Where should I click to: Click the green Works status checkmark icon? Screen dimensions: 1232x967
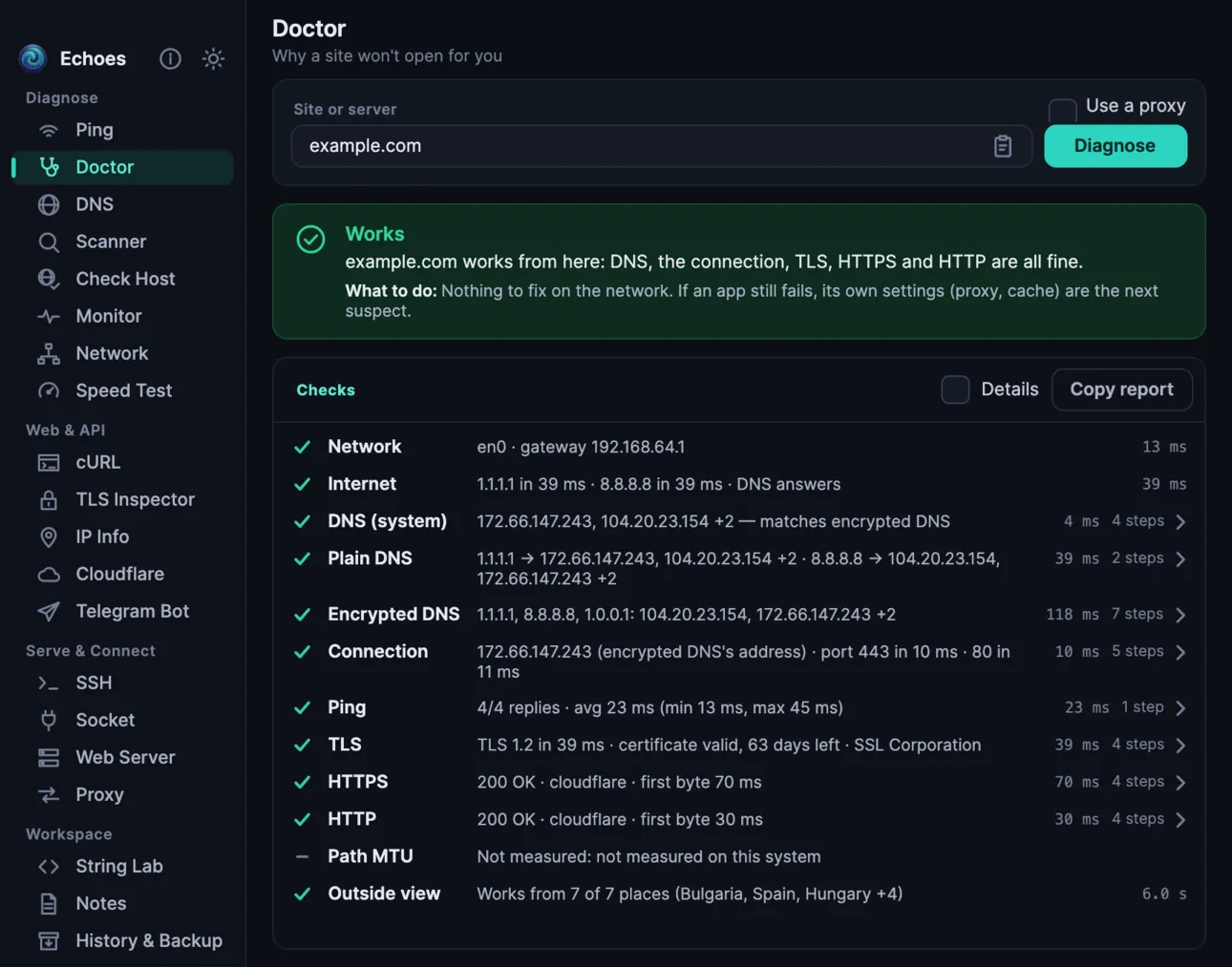(x=310, y=239)
